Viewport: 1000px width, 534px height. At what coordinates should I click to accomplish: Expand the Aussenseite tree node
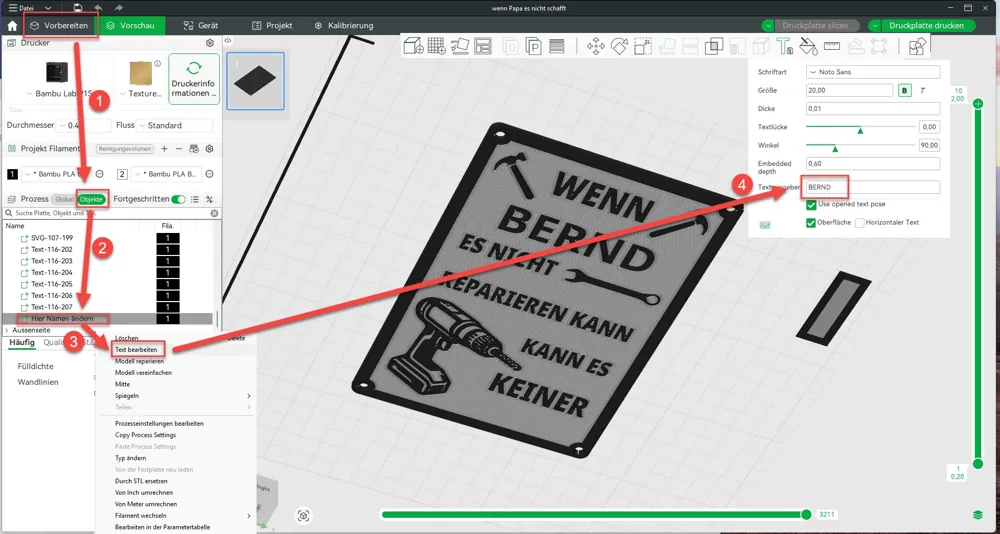click(x=7, y=330)
